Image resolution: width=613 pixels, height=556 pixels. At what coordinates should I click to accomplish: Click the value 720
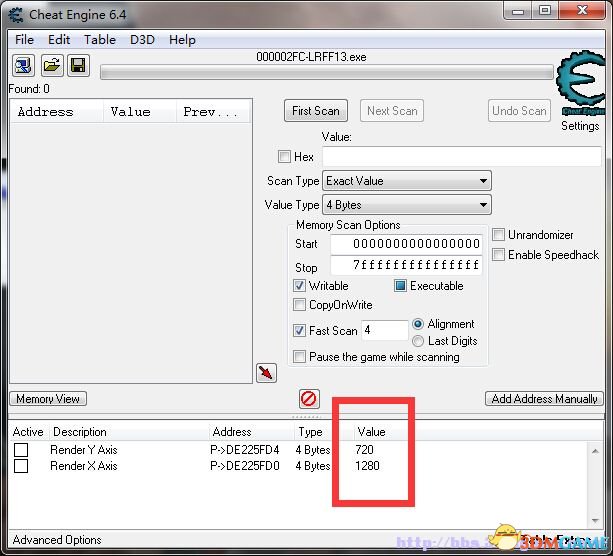click(364, 450)
